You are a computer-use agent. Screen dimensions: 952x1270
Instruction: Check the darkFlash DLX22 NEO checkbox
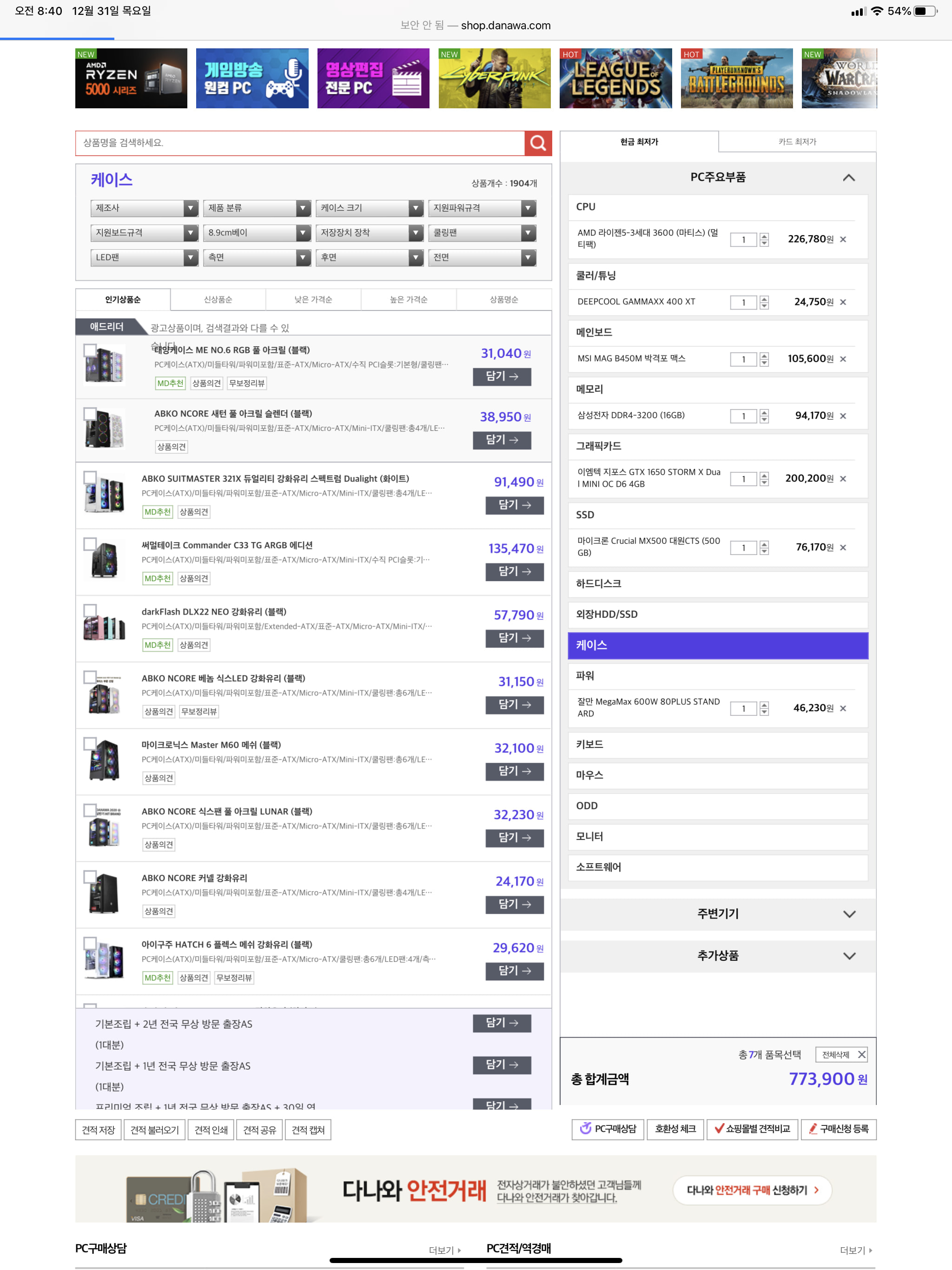tap(90, 610)
